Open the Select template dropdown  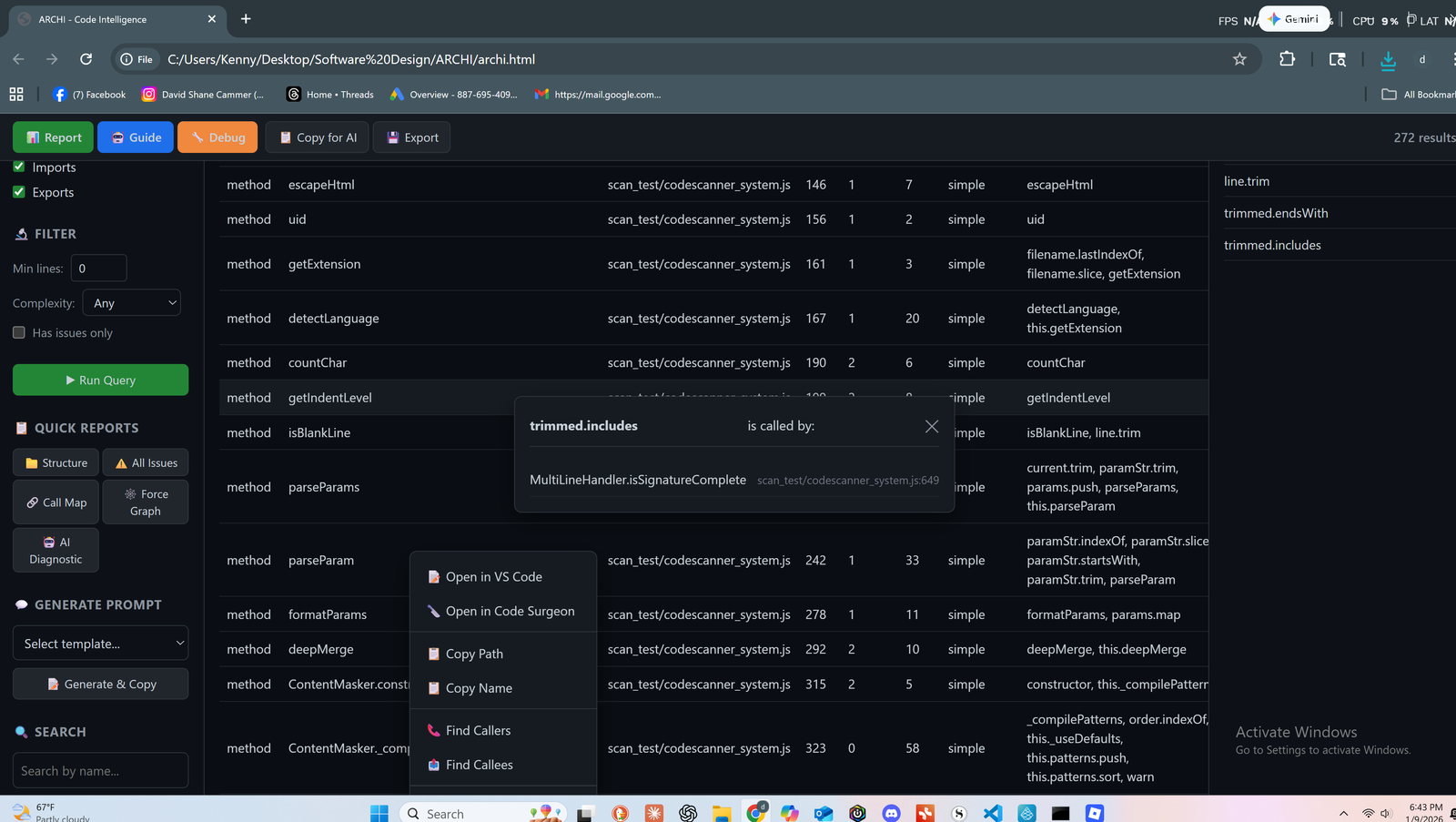[100, 643]
